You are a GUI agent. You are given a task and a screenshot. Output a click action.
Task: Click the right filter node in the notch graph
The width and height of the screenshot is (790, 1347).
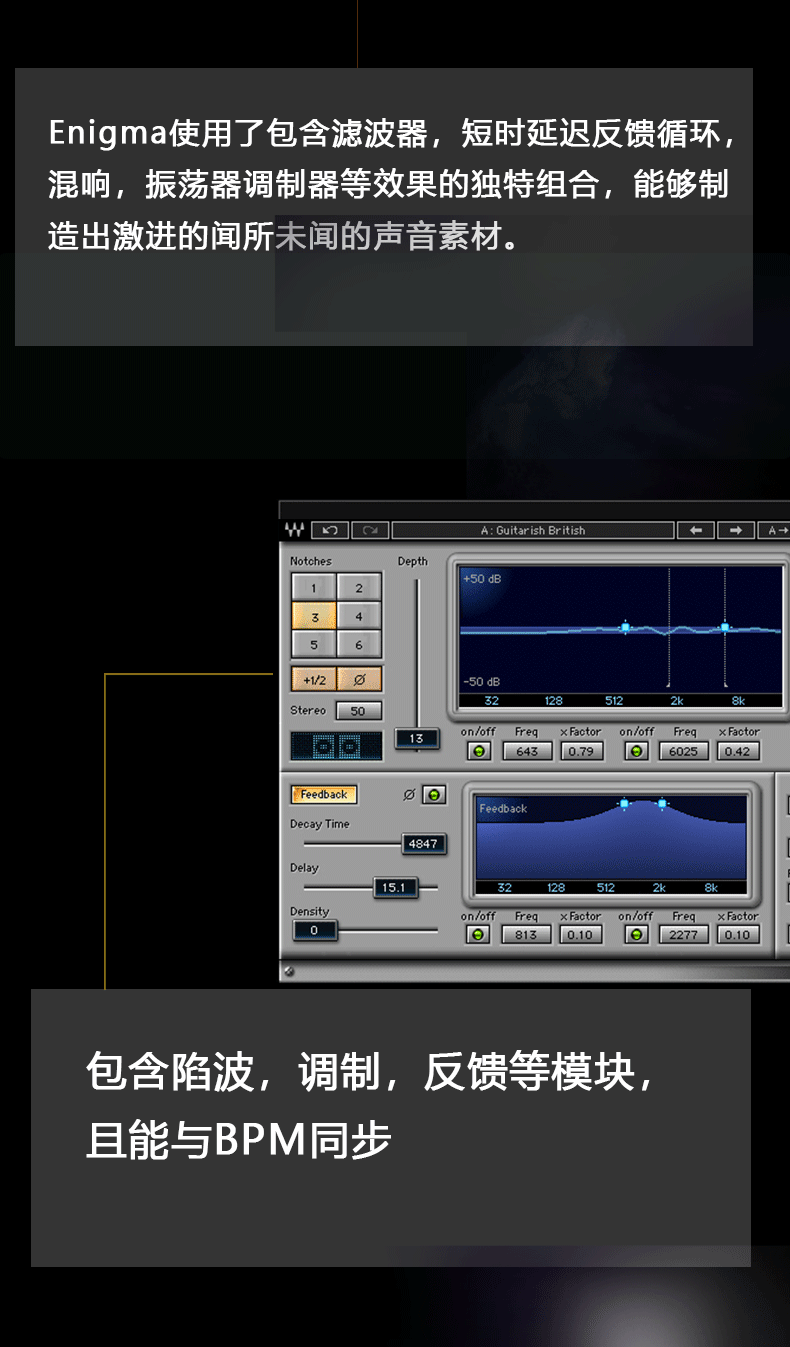(724, 627)
